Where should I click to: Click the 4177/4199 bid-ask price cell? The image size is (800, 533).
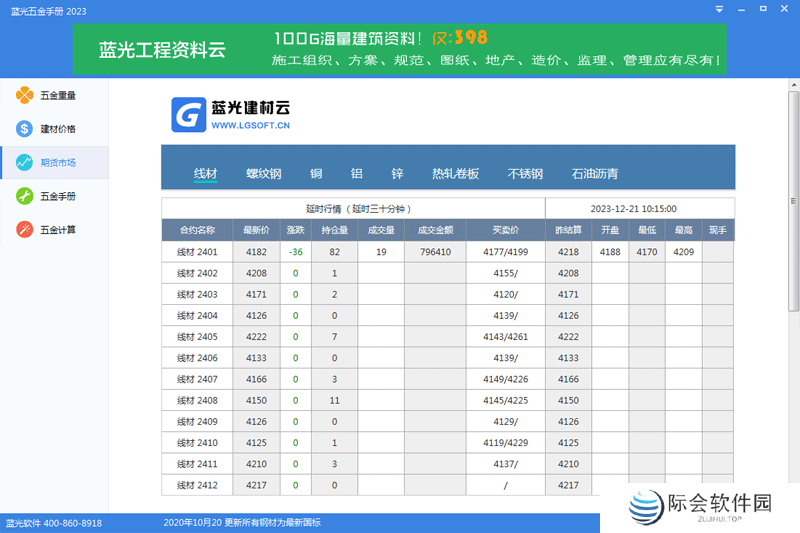[x=506, y=252]
